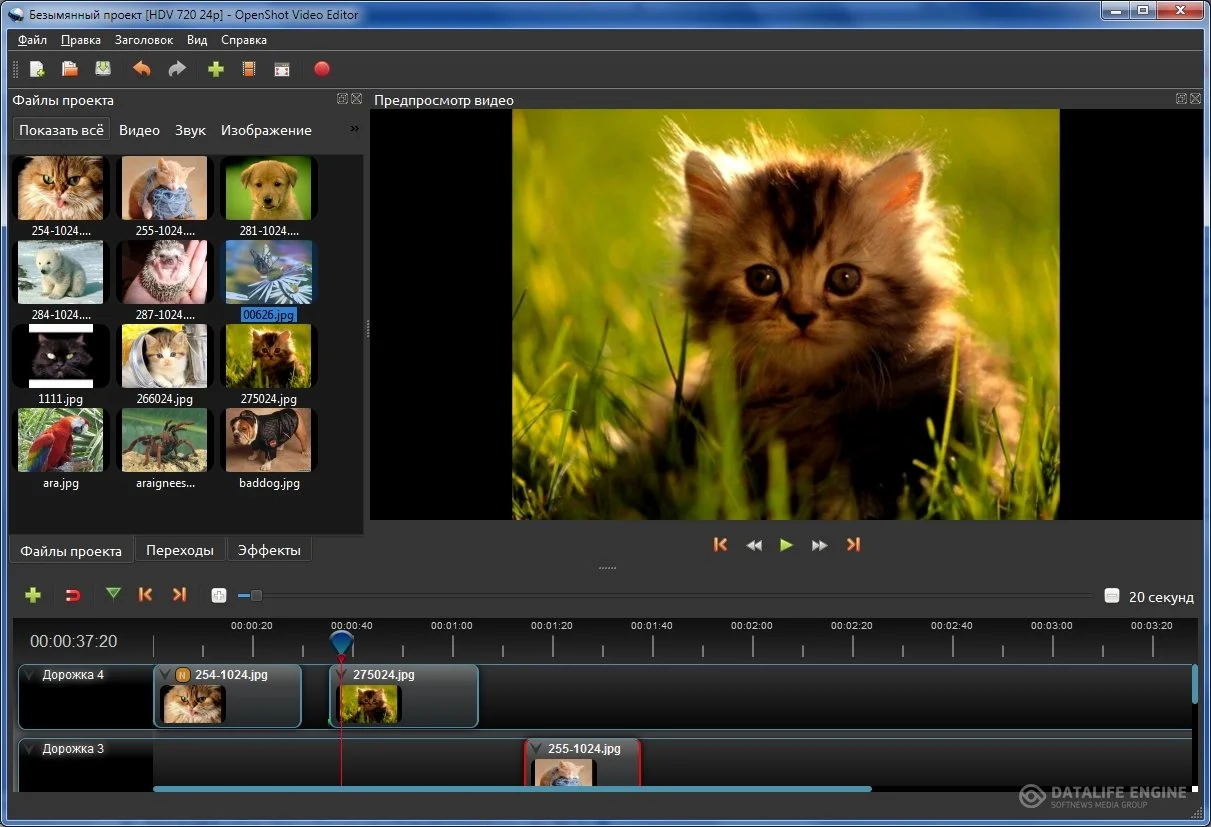Open the Дорожка 4 track menu arrow
Viewport: 1211px width, 827px height.
[x=29, y=675]
